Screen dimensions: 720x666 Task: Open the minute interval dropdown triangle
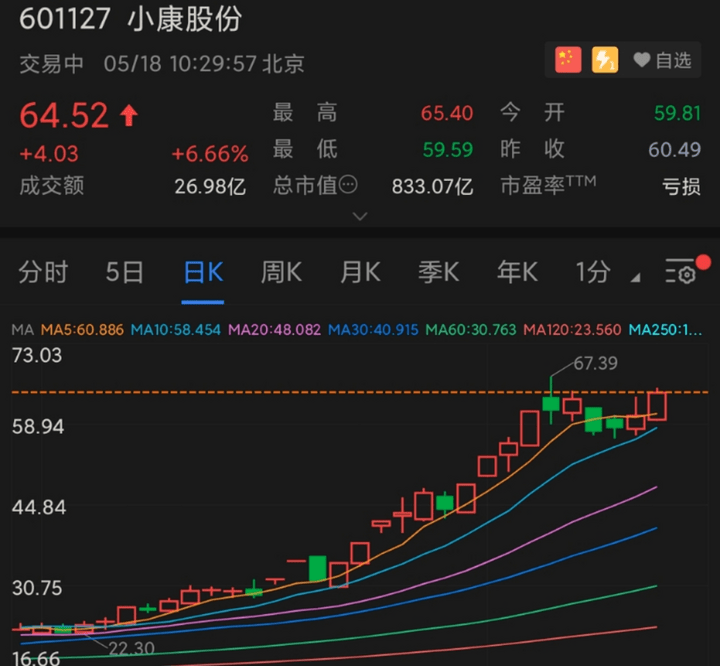635,277
